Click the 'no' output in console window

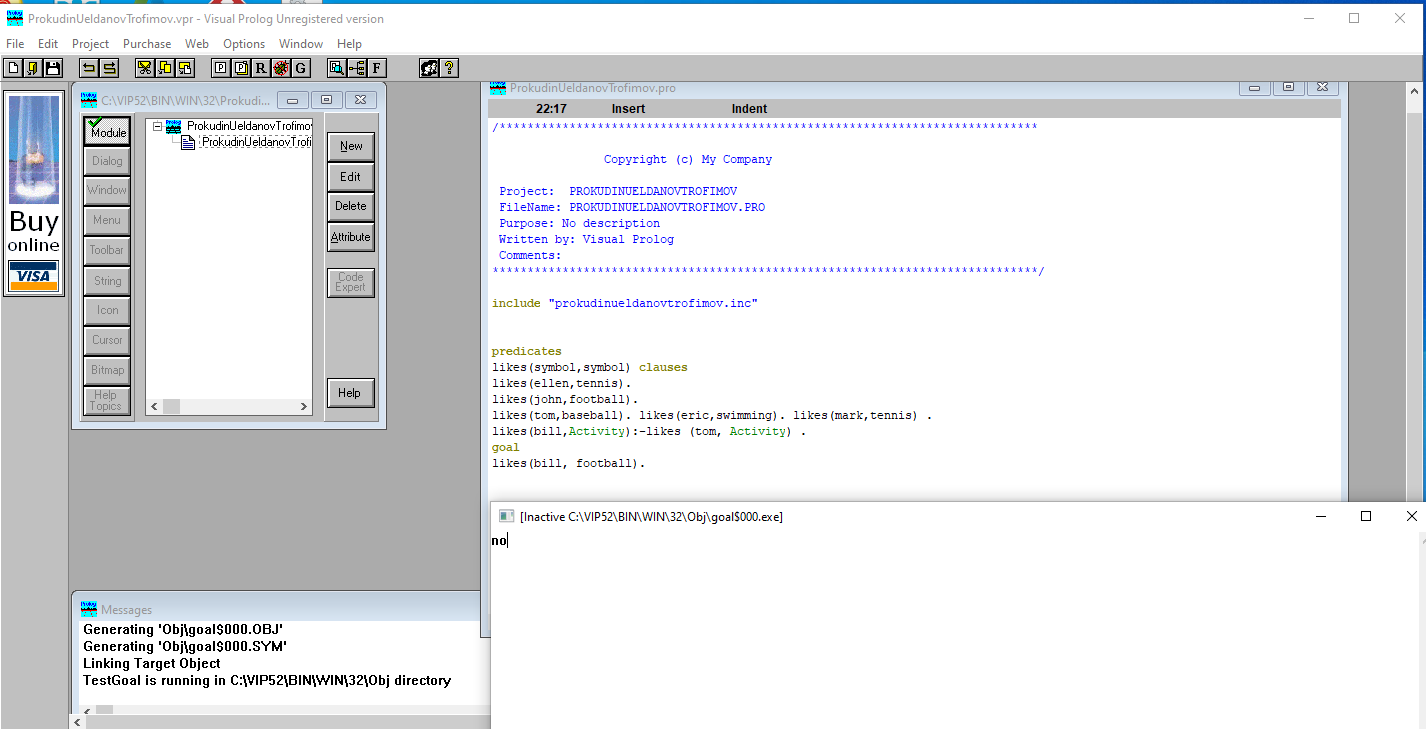coord(498,541)
